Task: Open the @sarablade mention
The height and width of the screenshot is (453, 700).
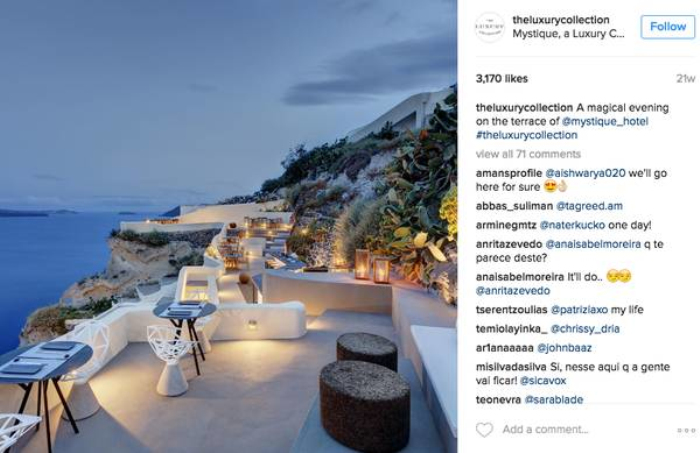Action: 554,399
